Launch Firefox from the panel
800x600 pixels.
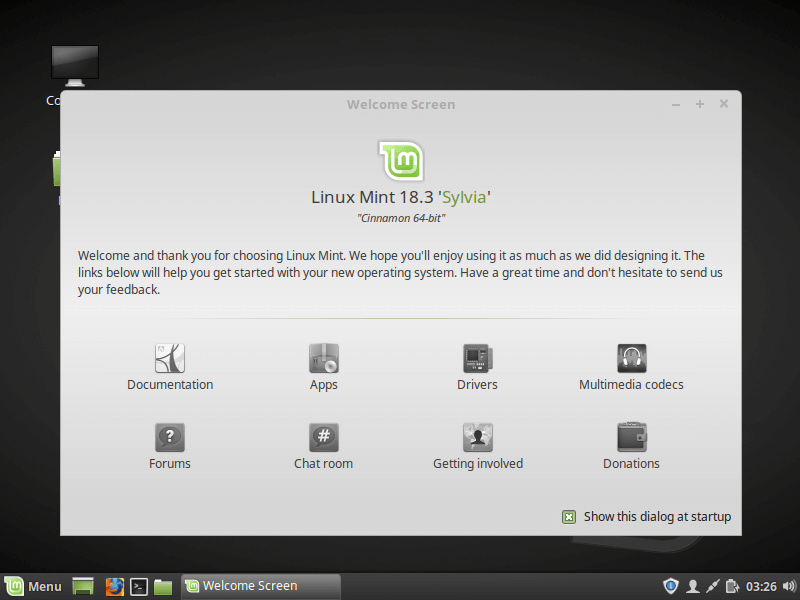tap(115, 586)
